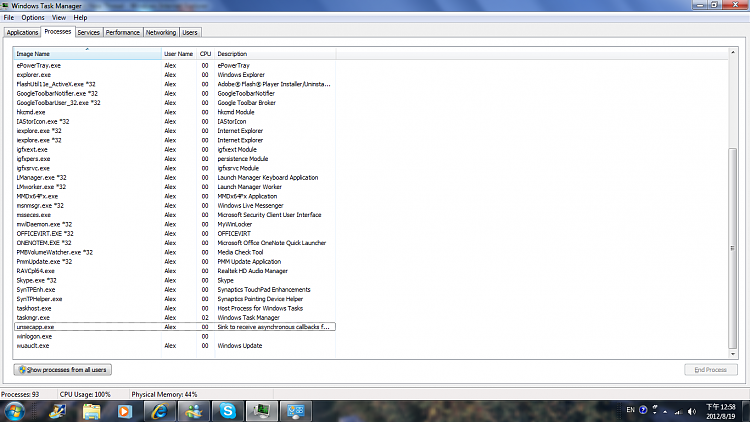This screenshot has width=750, height=422.
Task: Select ONENOTEM.EXE *32 process
Action: (x=175, y=243)
